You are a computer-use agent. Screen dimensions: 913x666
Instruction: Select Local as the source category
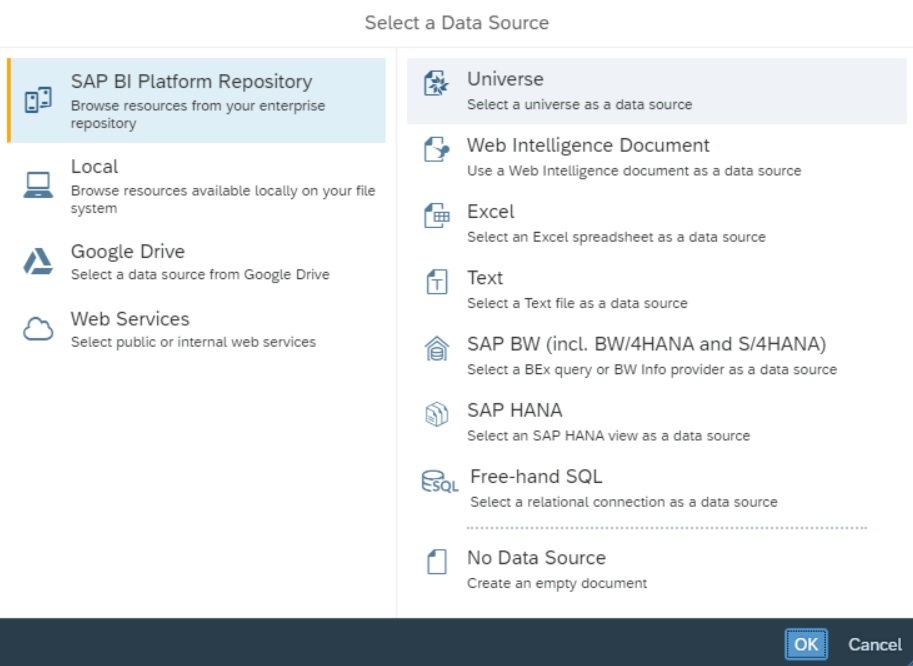click(95, 167)
